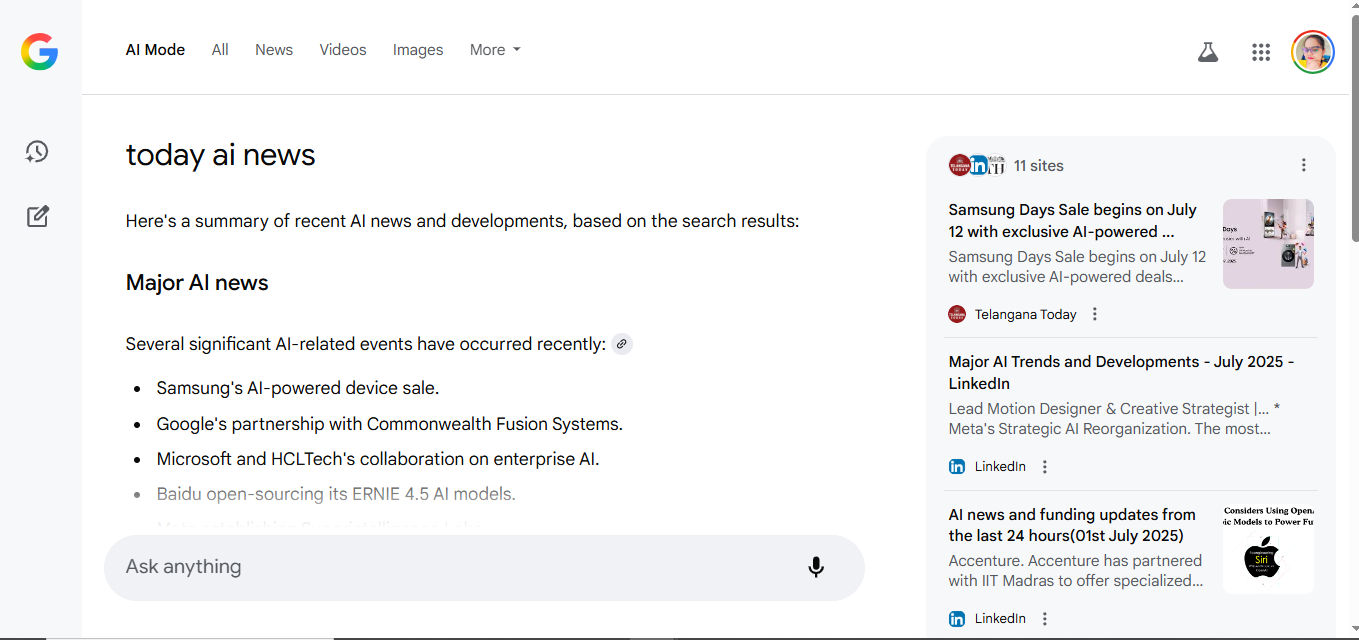Image resolution: width=1359 pixels, height=640 pixels.
Task: Click the Microsoft and HCLTech collaboration bullet
Action: coord(378,460)
